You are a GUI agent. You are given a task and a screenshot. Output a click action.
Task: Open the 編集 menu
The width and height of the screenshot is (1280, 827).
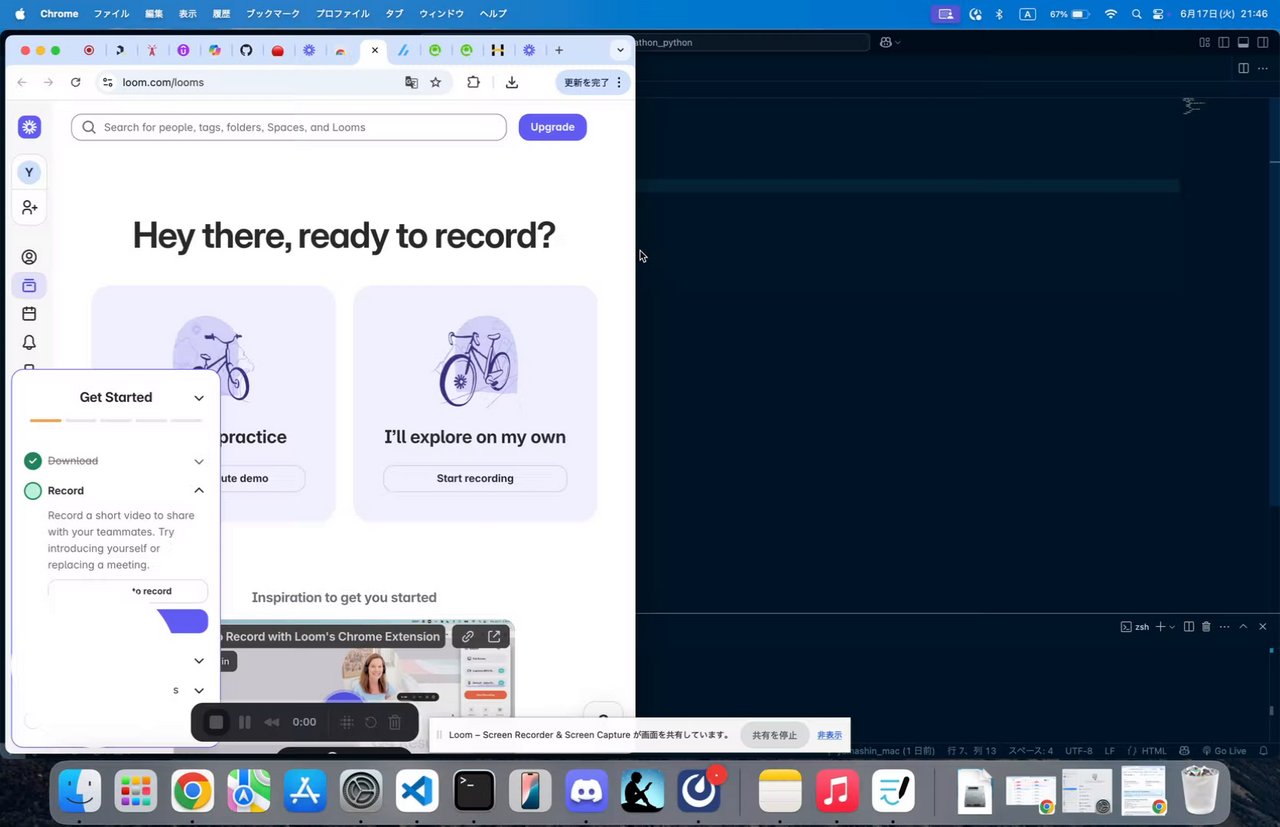pyautogui.click(x=154, y=14)
